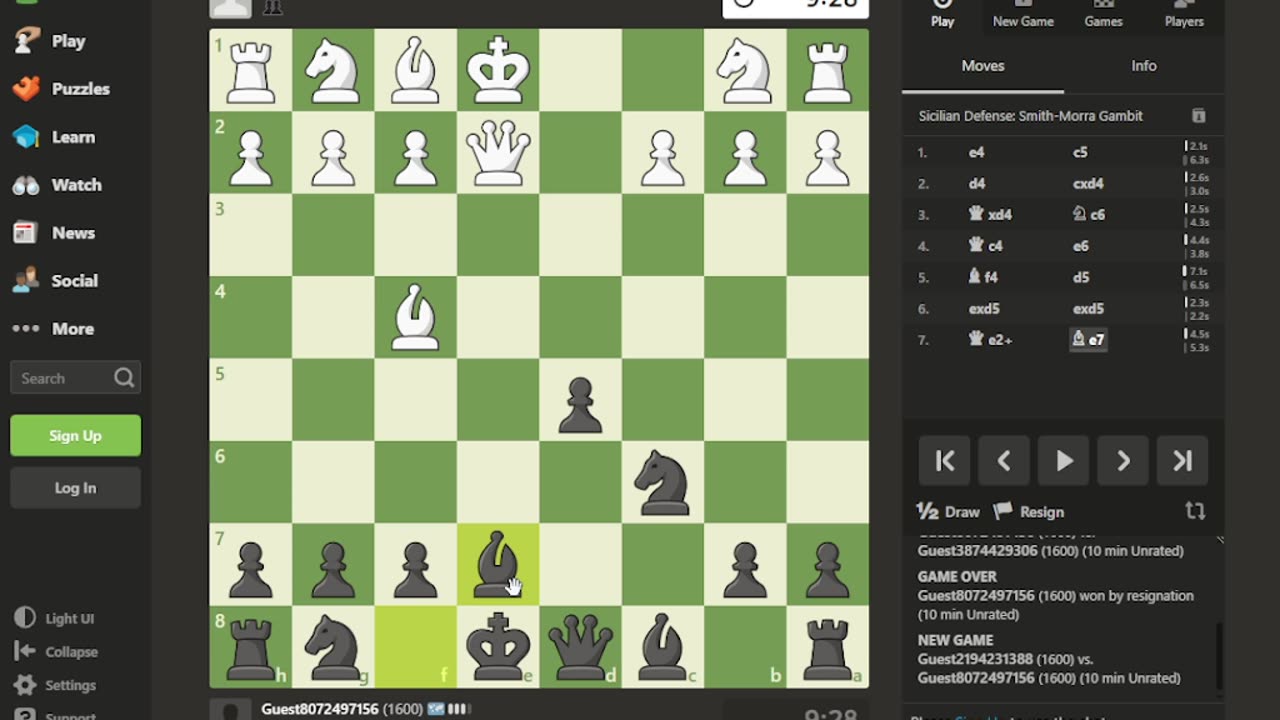Jump to black's move c5
The height and width of the screenshot is (720, 1280).
click(1080, 153)
